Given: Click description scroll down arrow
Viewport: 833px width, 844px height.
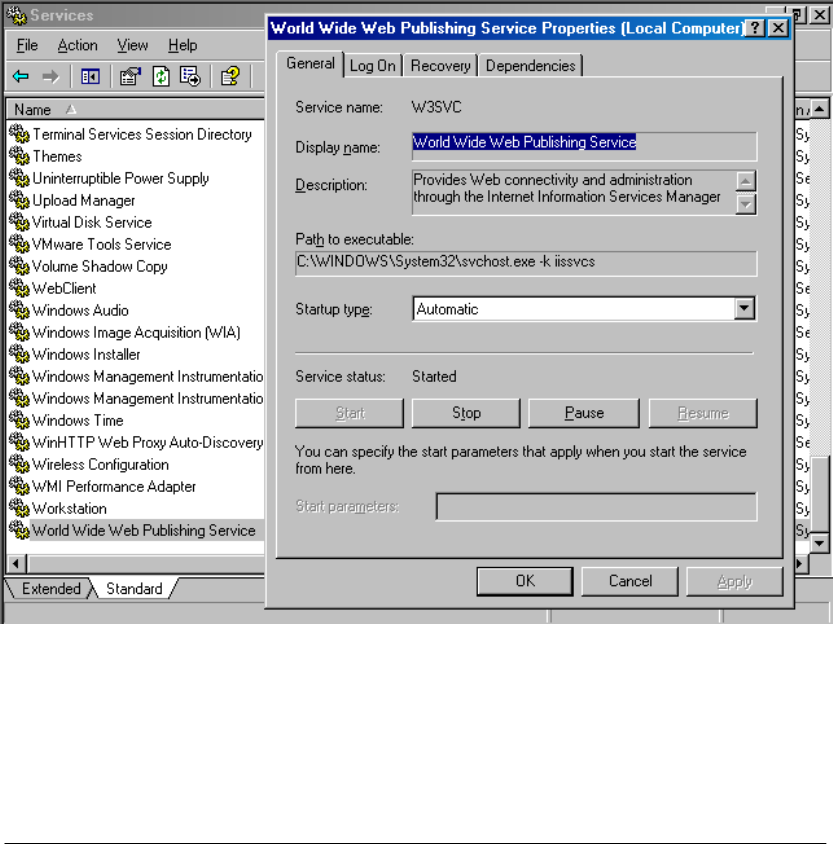Looking at the screenshot, I should (745, 204).
